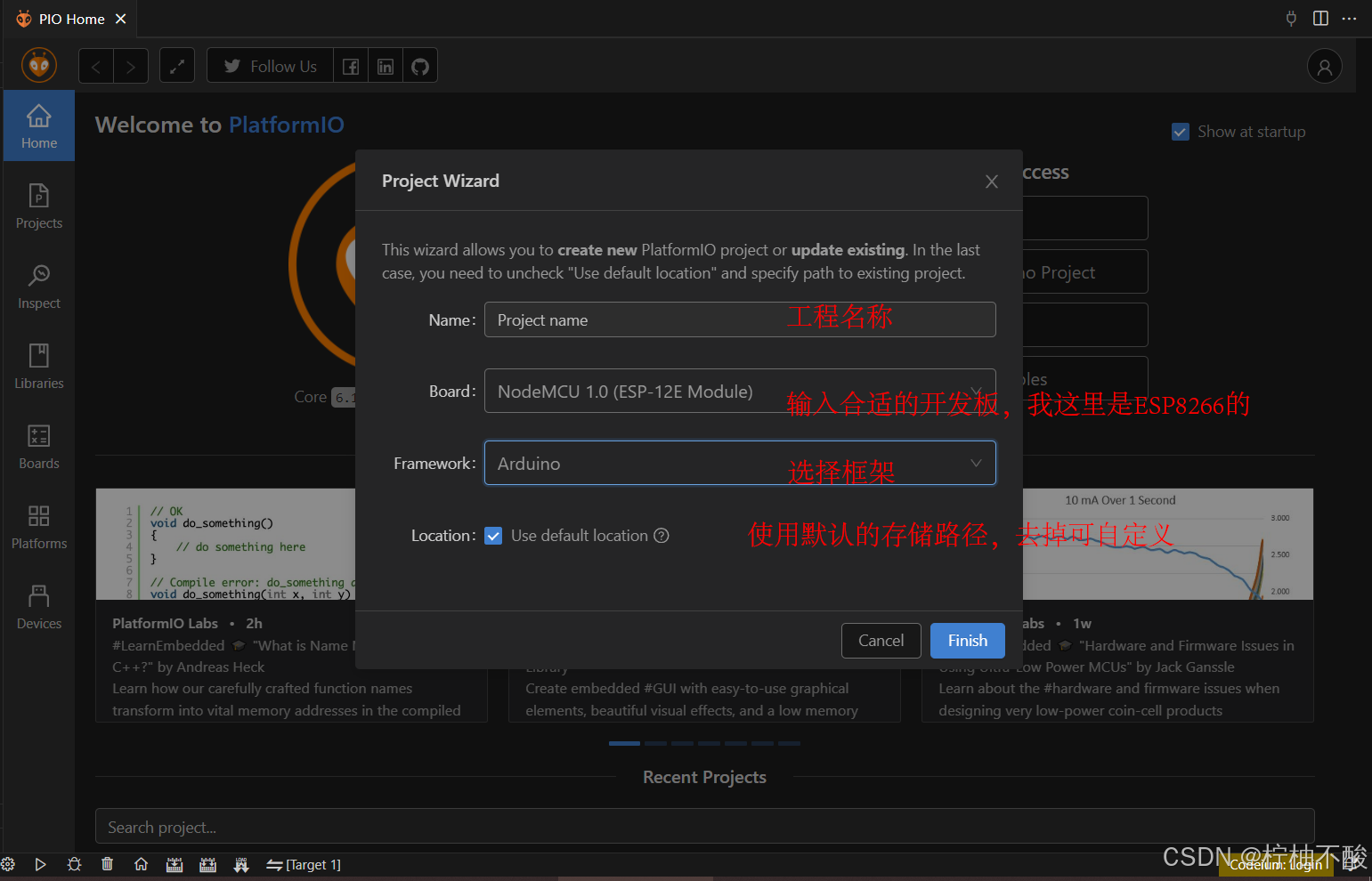Open the 10 mA Over 1 Second chart thumbnail
This screenshot has height=881, width=1372.
(1168, 544)
